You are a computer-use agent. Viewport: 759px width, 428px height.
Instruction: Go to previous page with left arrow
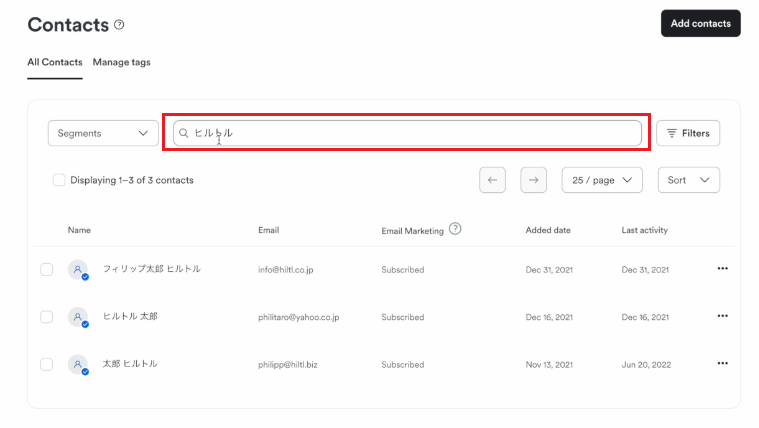pos(492,180)
